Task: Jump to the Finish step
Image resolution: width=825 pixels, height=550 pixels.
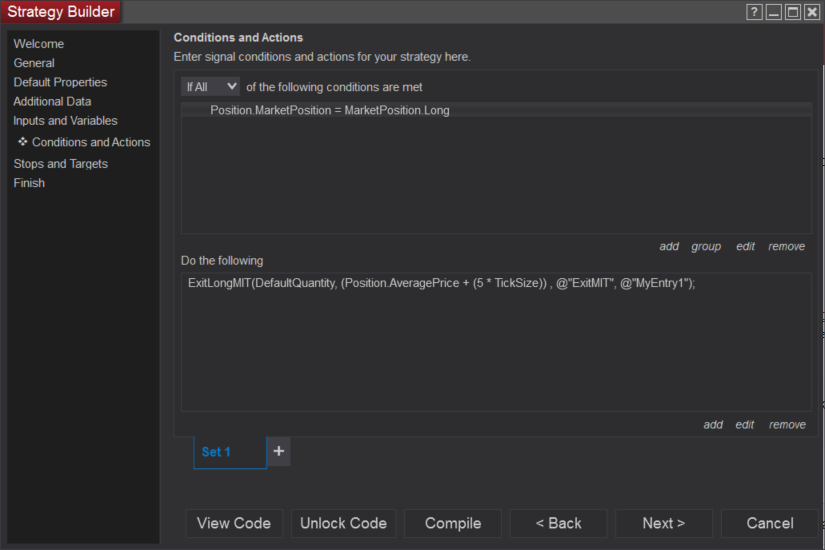Action: pyautogui.click(x=29, y=183)
